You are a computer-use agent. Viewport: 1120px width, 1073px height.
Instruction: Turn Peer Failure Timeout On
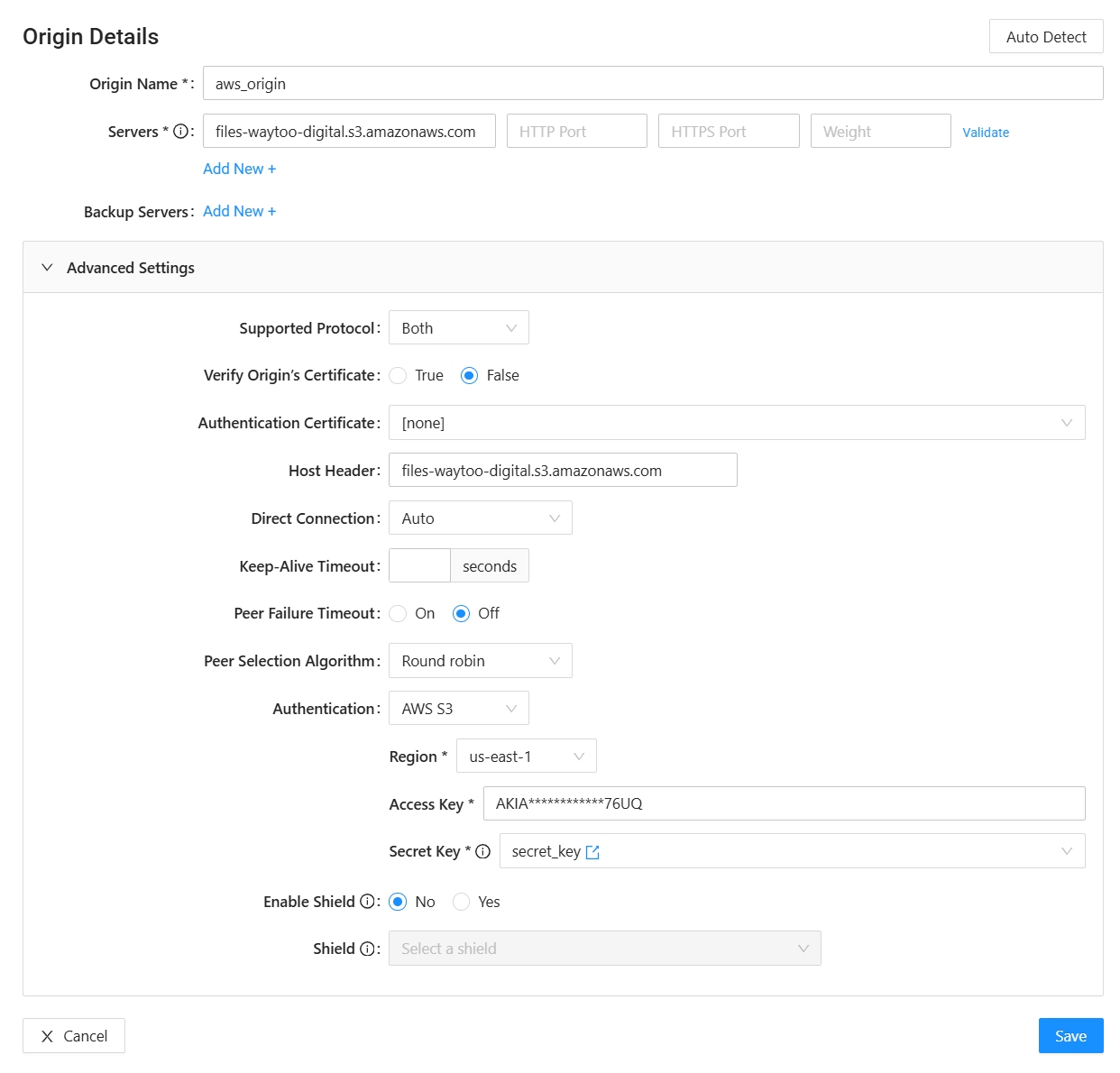coord(398,614)
